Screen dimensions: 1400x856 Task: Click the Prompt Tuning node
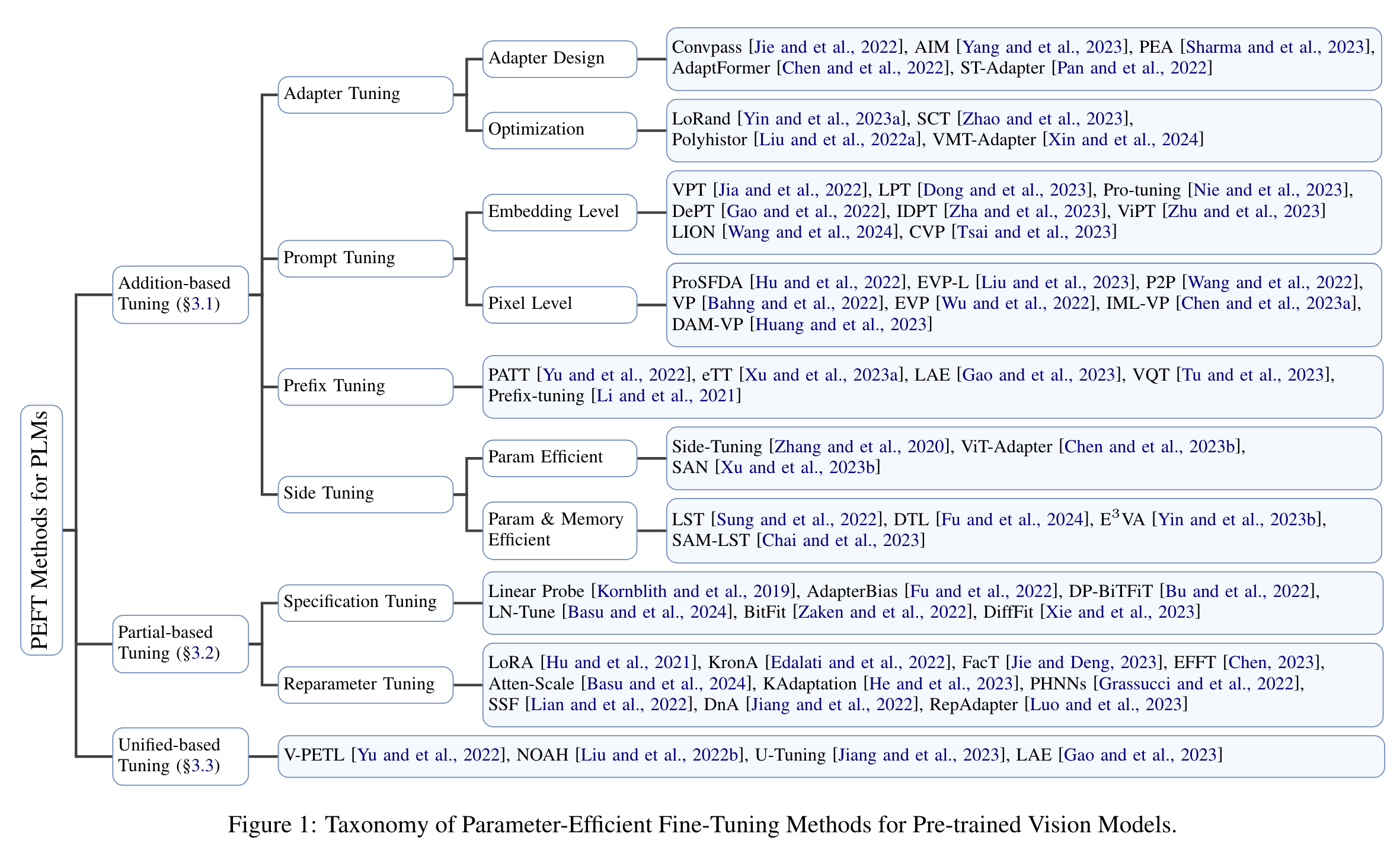pos(365,258)
